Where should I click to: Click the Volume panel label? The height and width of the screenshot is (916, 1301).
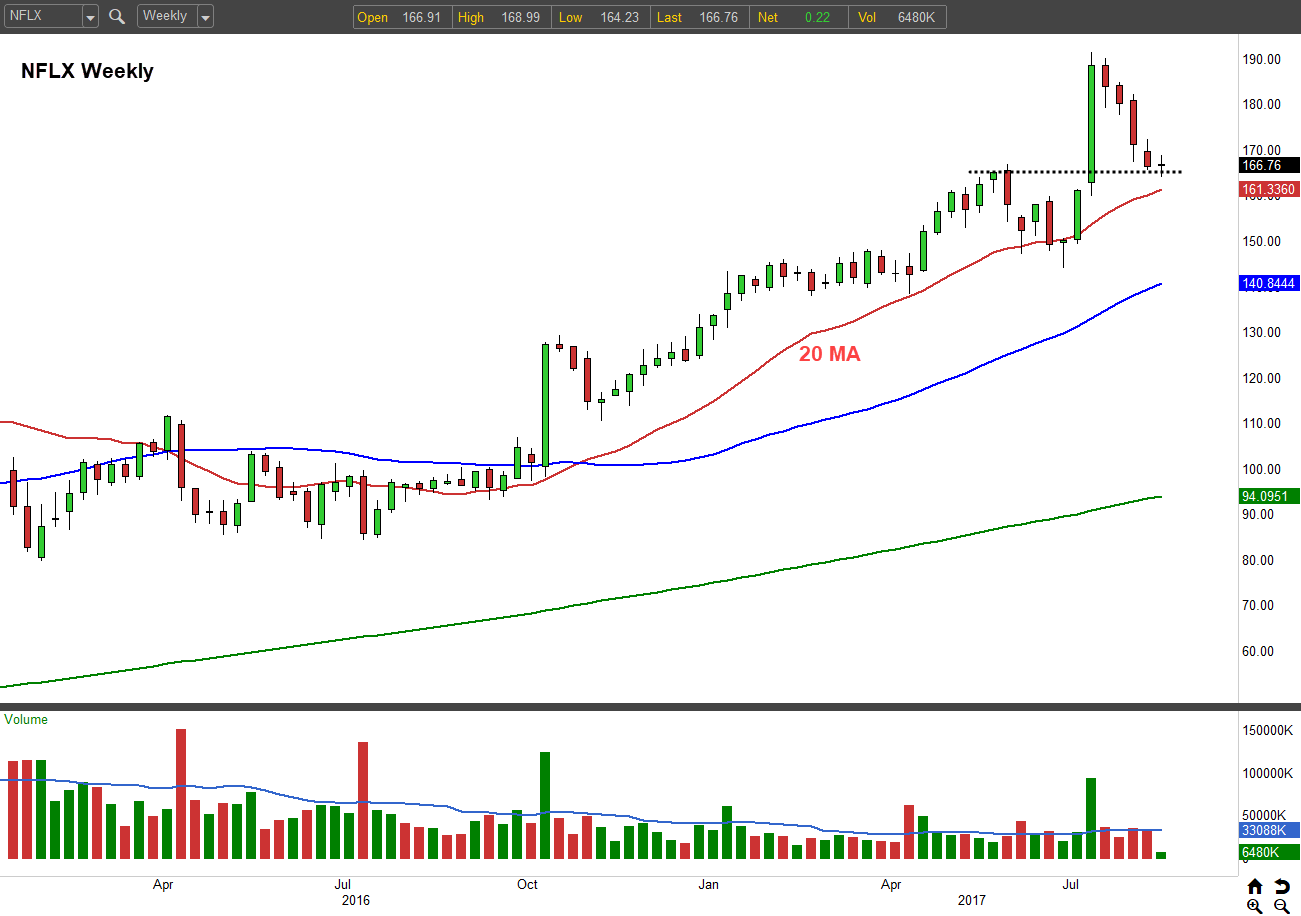pos(26,719)
